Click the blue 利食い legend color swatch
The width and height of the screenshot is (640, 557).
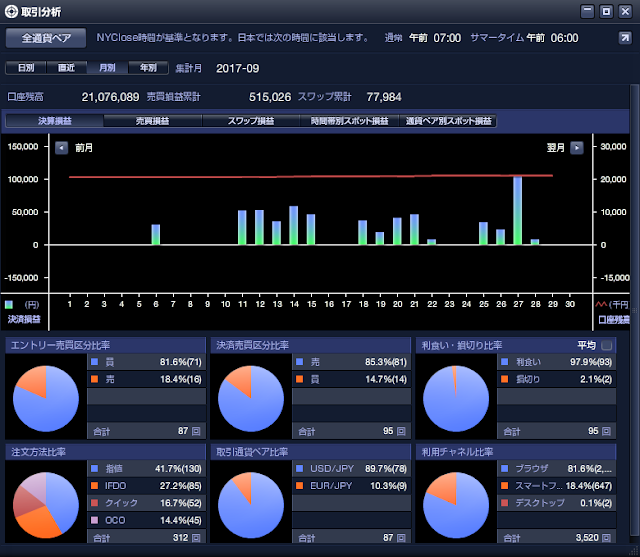(x=504, y=362)
